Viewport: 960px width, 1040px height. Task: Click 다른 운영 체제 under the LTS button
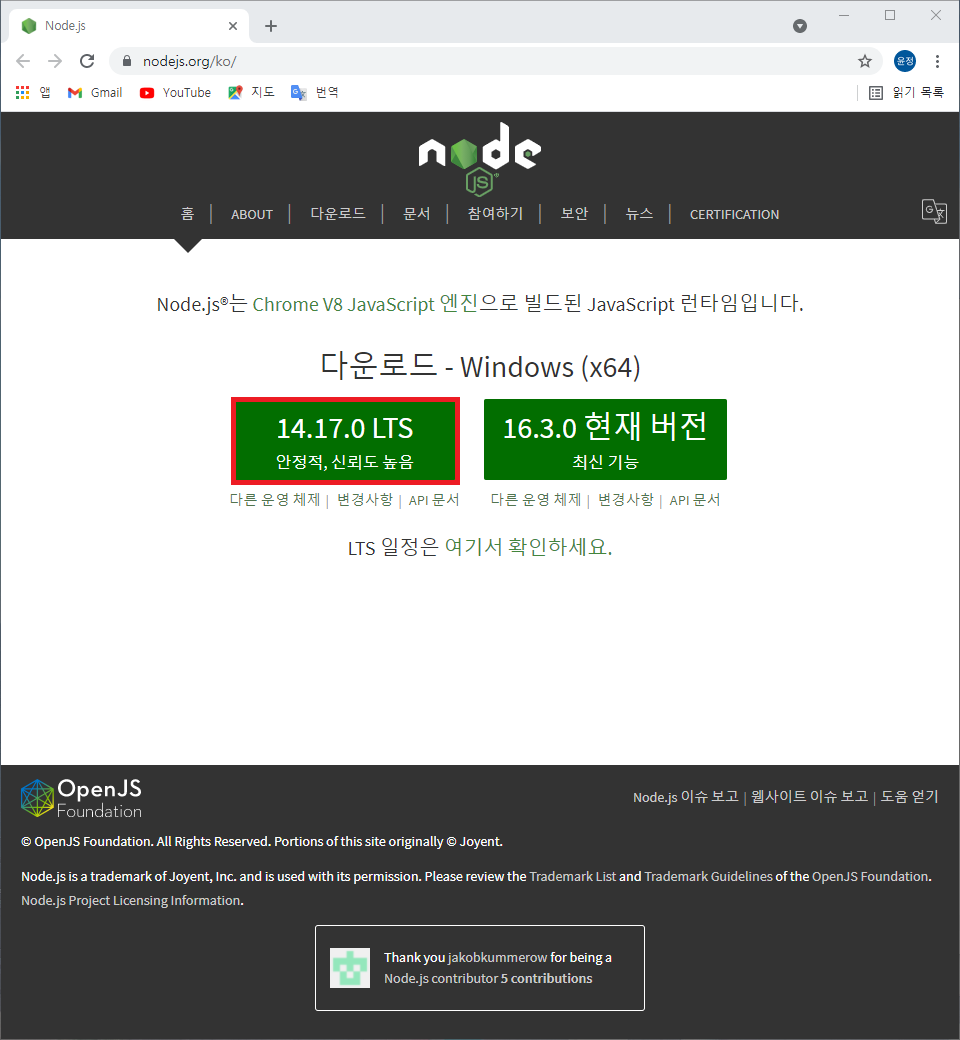(275, 499)
